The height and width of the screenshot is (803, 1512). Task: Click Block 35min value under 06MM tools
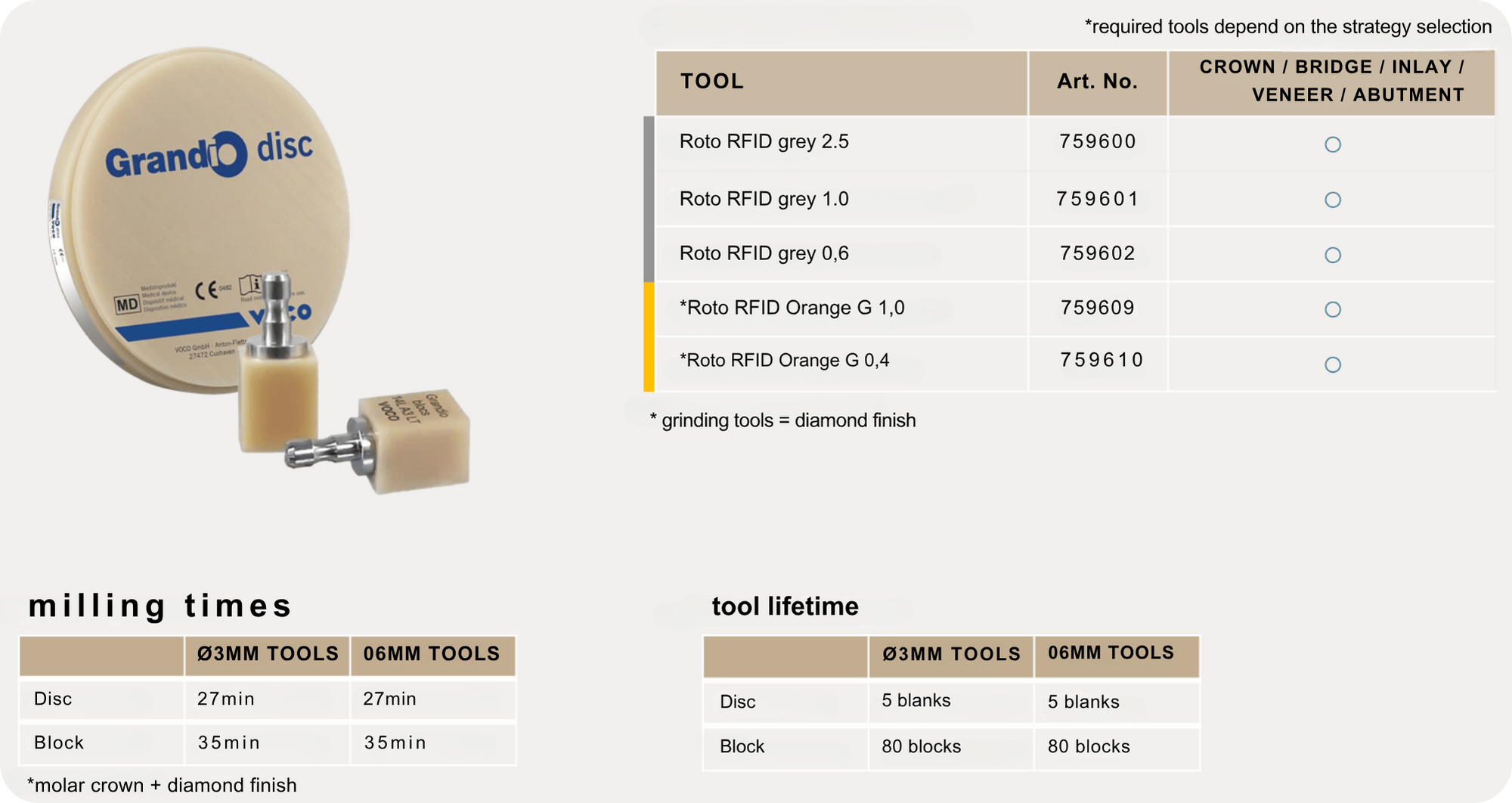point(395,743)
